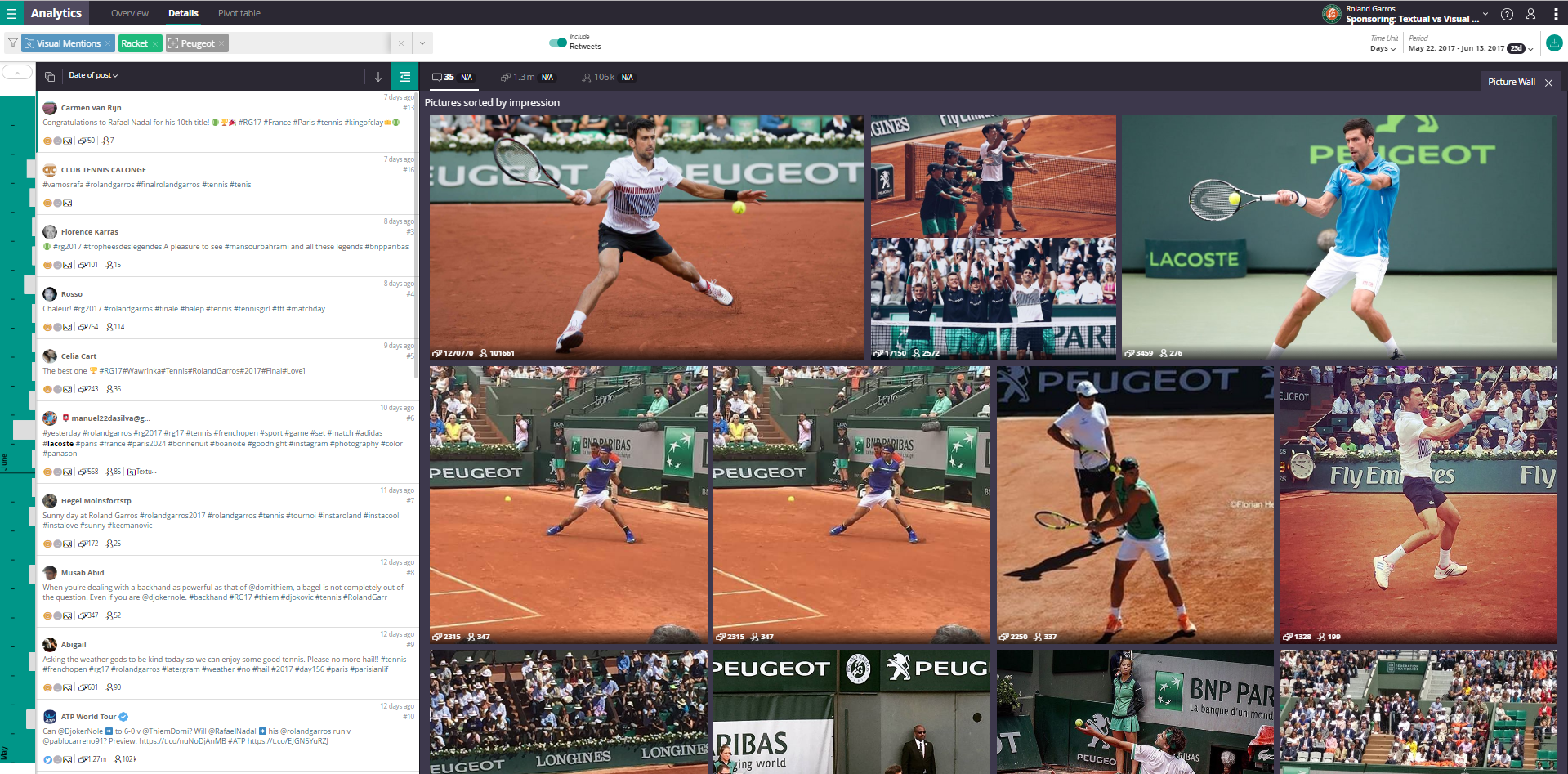The image size is (1568, 774).
Task: Open CLUB TENNIS CALONGE post
Action: tap(226, 183)
